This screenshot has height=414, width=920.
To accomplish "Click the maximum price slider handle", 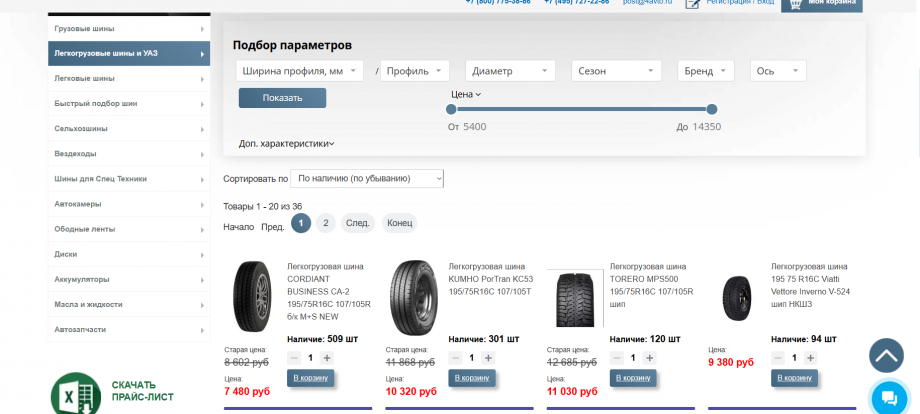I will [712, 109].
